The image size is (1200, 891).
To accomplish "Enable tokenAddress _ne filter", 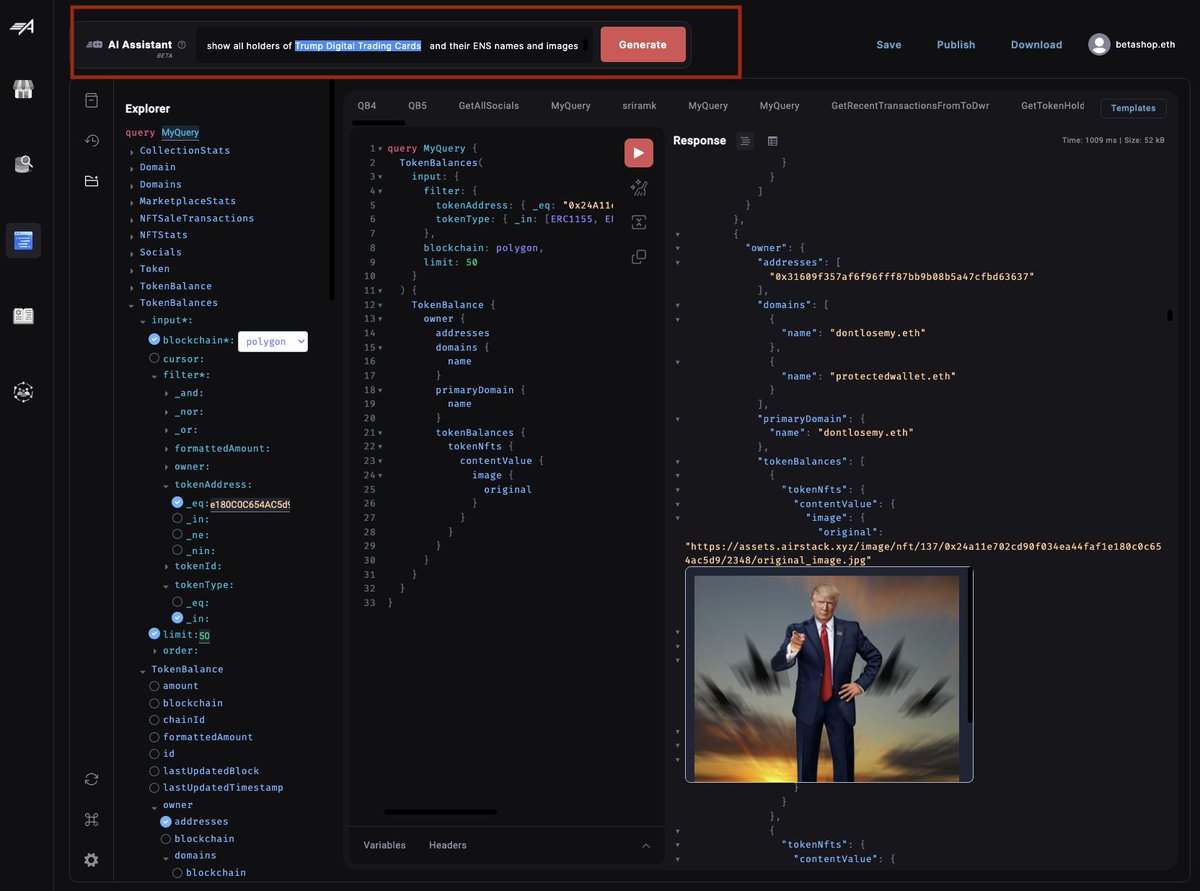I will (178, 535).
